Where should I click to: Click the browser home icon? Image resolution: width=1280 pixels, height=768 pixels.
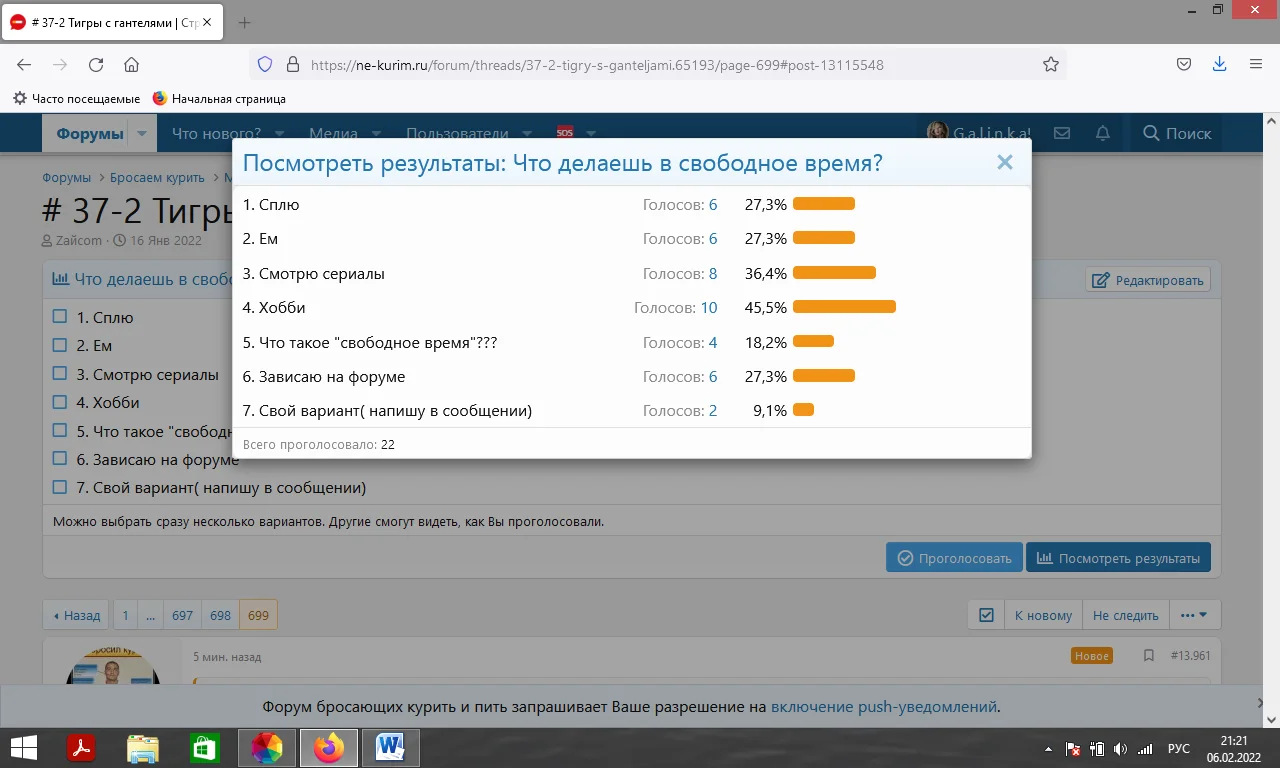[131, 65]
